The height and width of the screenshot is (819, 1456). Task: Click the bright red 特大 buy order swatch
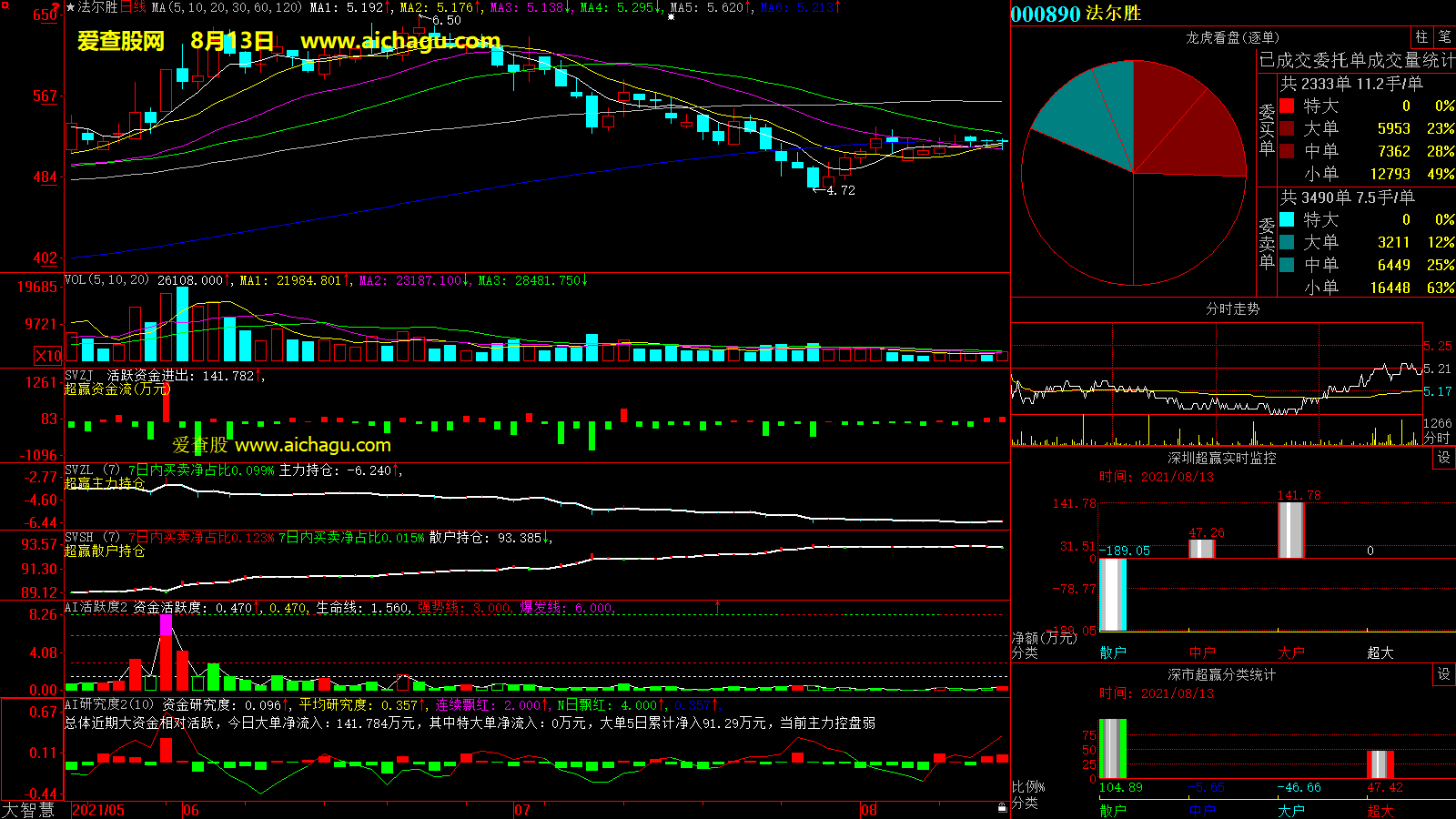(x=1287, y=106)
